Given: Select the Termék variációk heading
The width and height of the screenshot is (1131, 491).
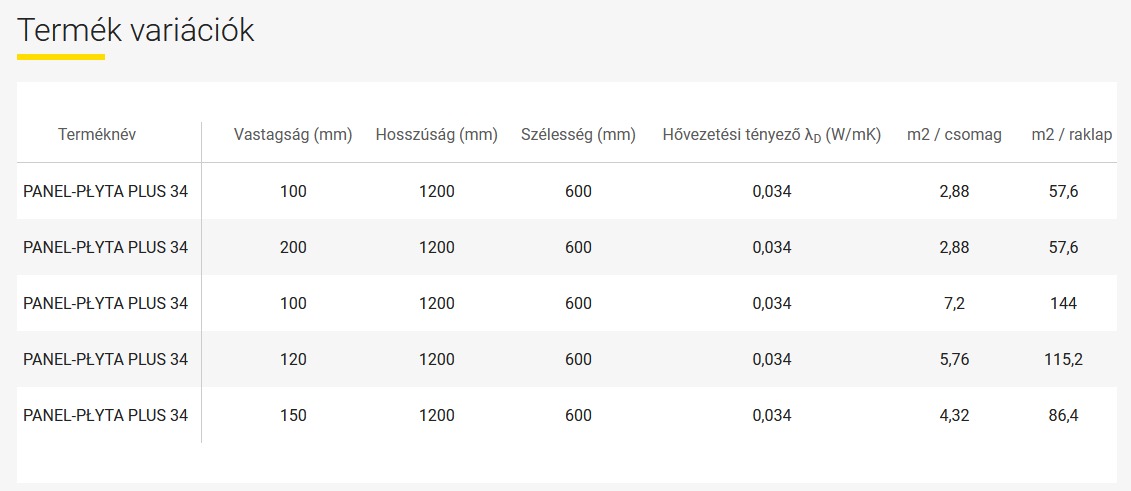Looking at the screenshot, I should point(136,31).
